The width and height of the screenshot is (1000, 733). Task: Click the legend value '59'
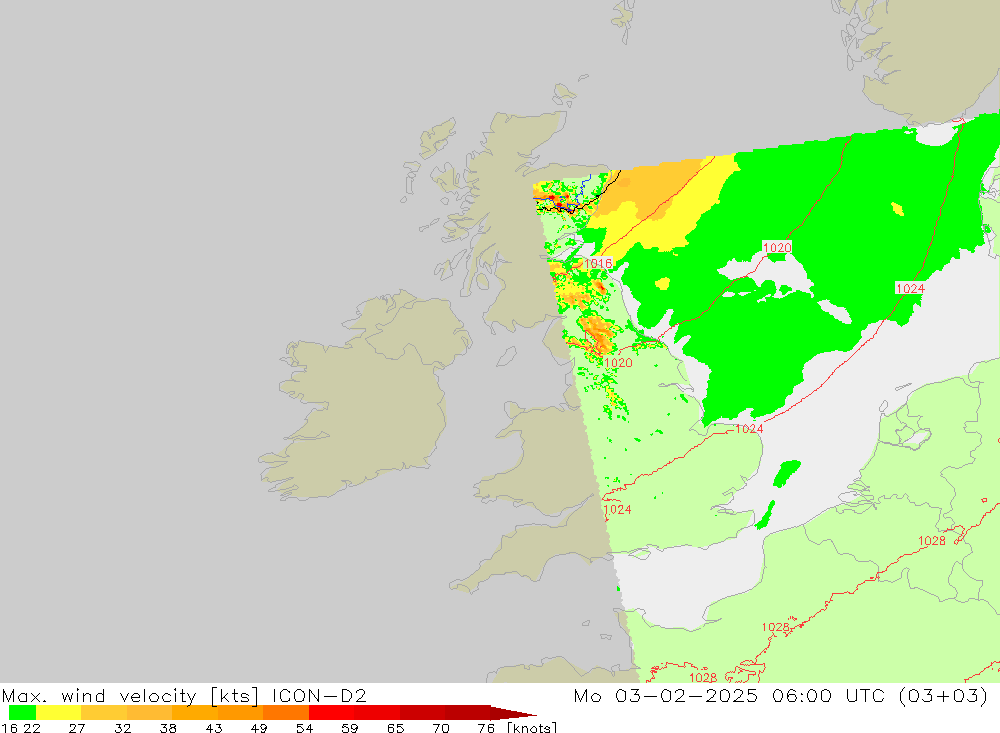coord(349,727)
